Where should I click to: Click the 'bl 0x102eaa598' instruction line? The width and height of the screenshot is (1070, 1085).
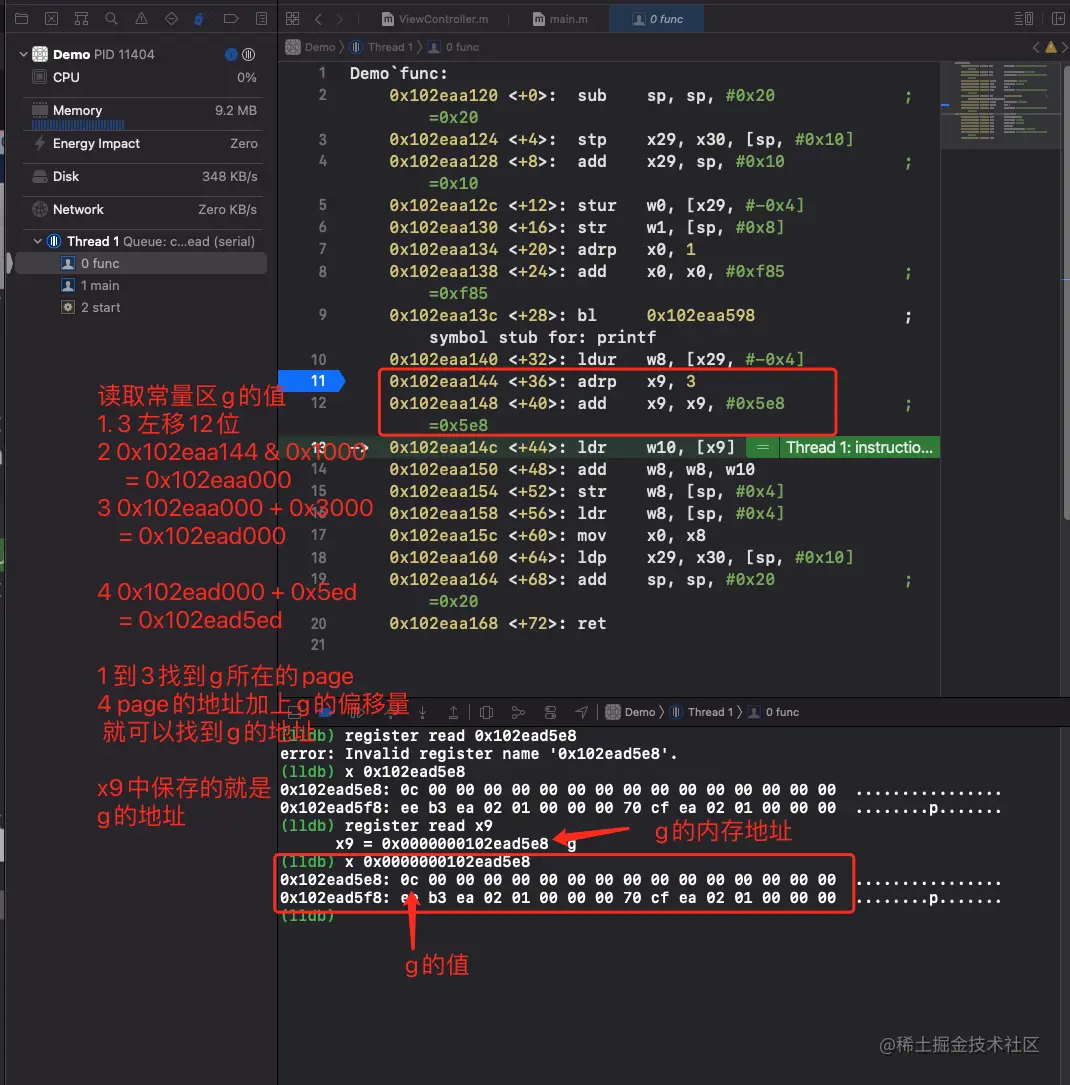[572, 315]
